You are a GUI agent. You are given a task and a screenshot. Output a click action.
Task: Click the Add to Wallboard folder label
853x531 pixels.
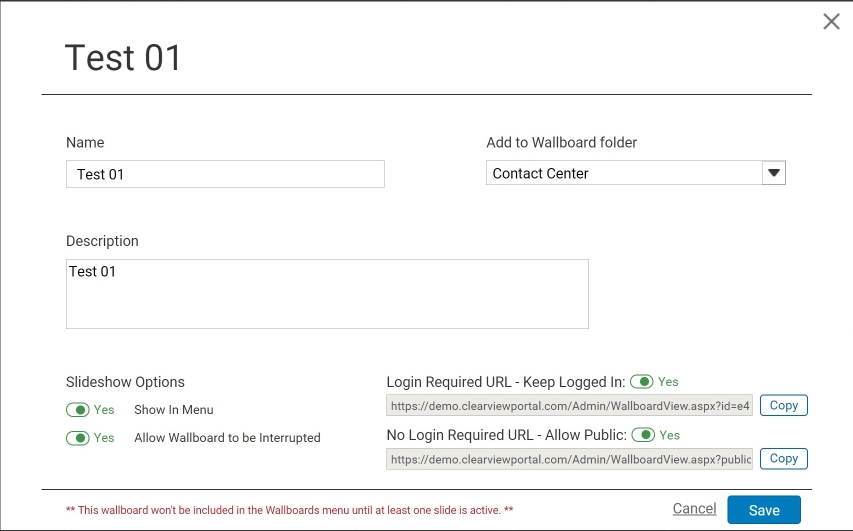pyautogui.click(x=561, y=143)
